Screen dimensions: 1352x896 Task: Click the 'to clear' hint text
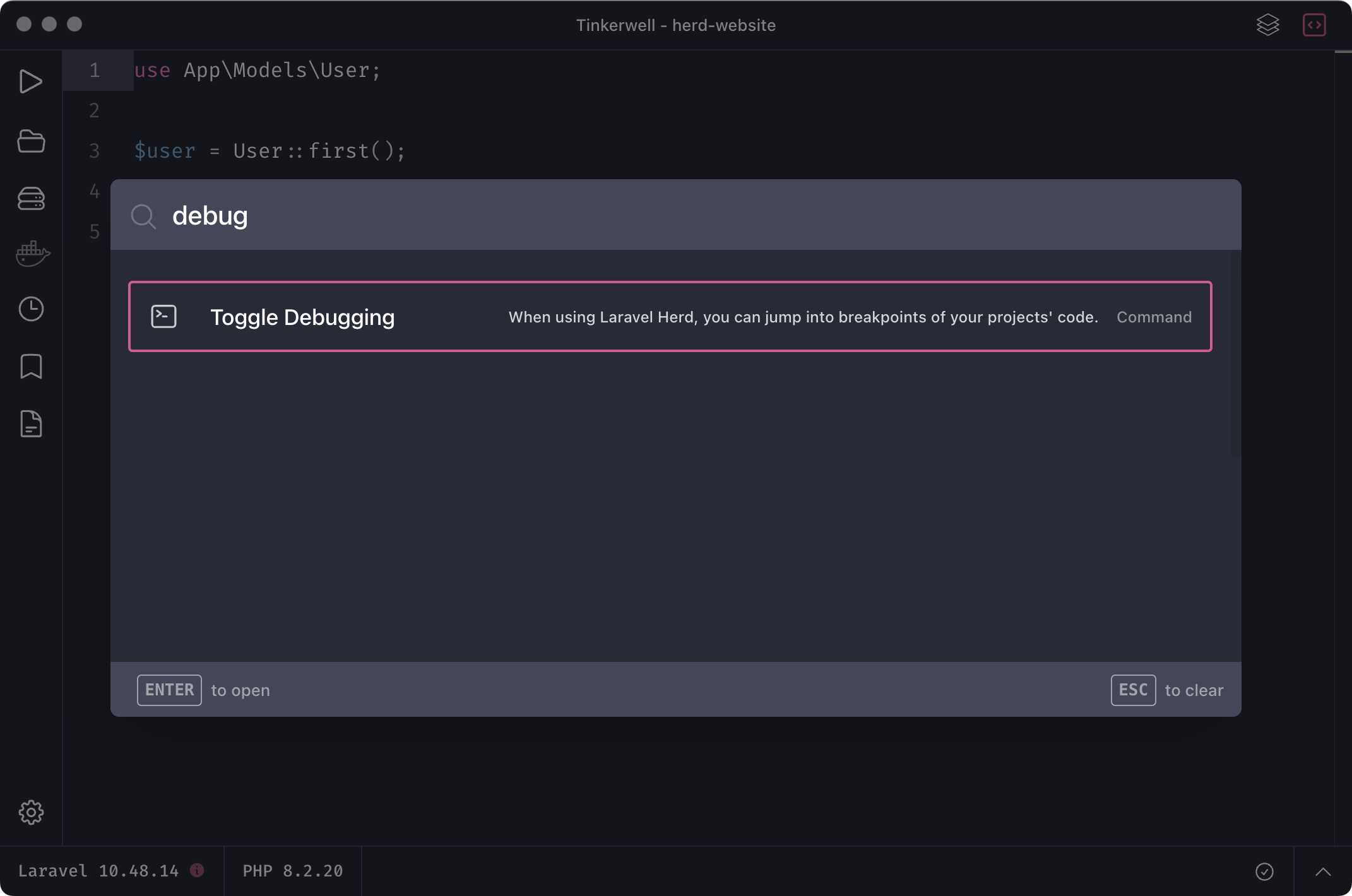click(x=1194, y=690)
